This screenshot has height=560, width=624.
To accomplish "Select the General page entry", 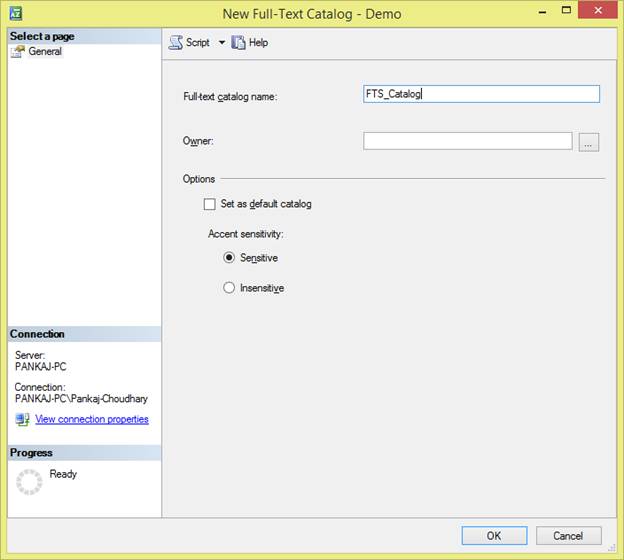I will 45,51.
